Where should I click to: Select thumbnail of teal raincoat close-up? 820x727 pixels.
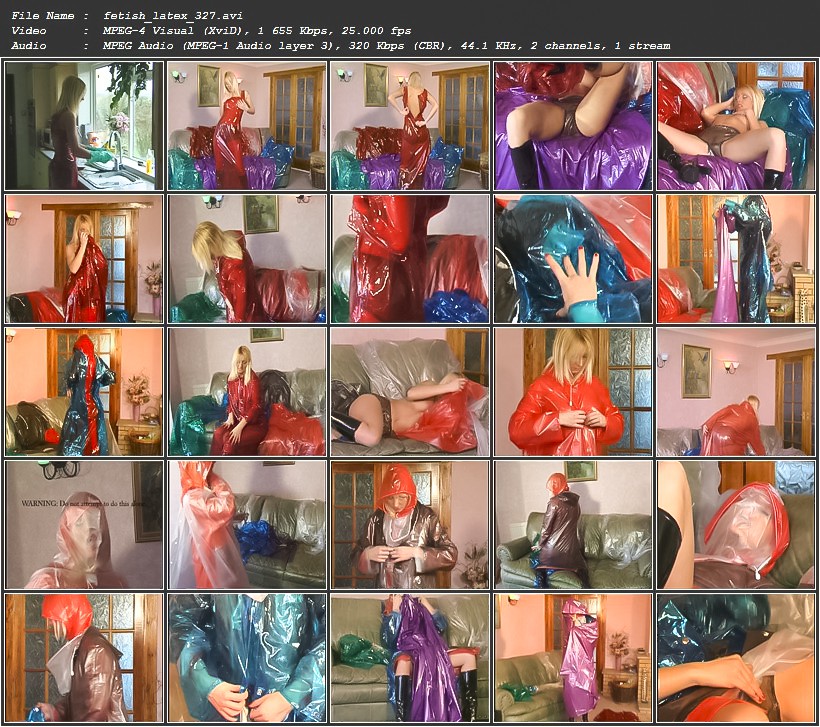(247, 657)
